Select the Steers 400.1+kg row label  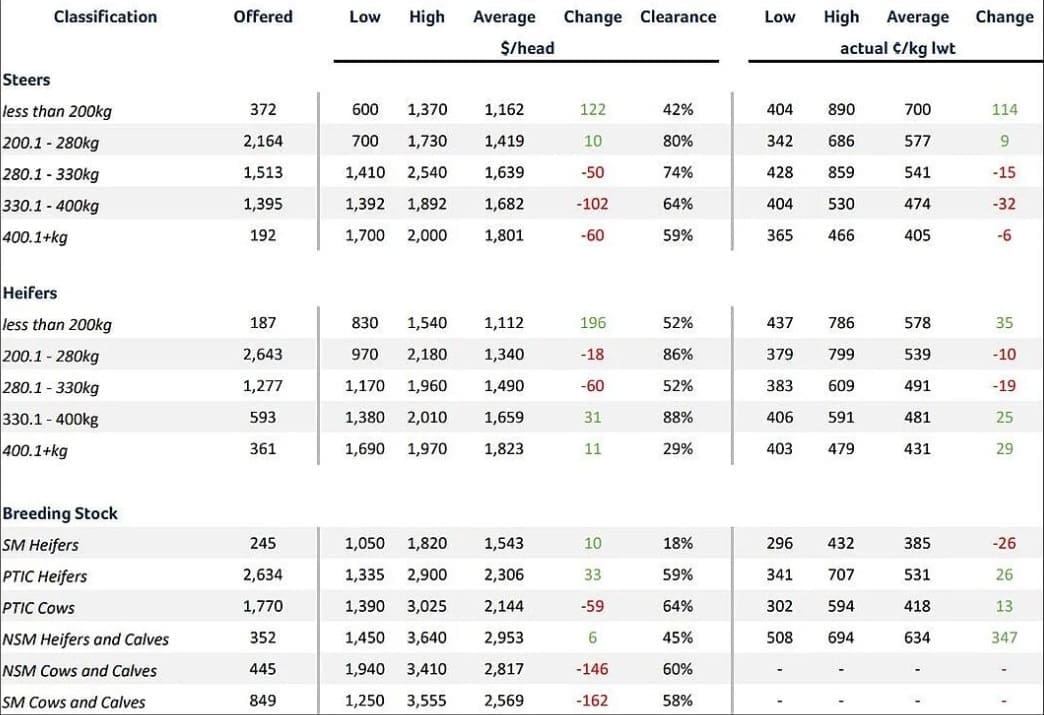pos(35,237)
